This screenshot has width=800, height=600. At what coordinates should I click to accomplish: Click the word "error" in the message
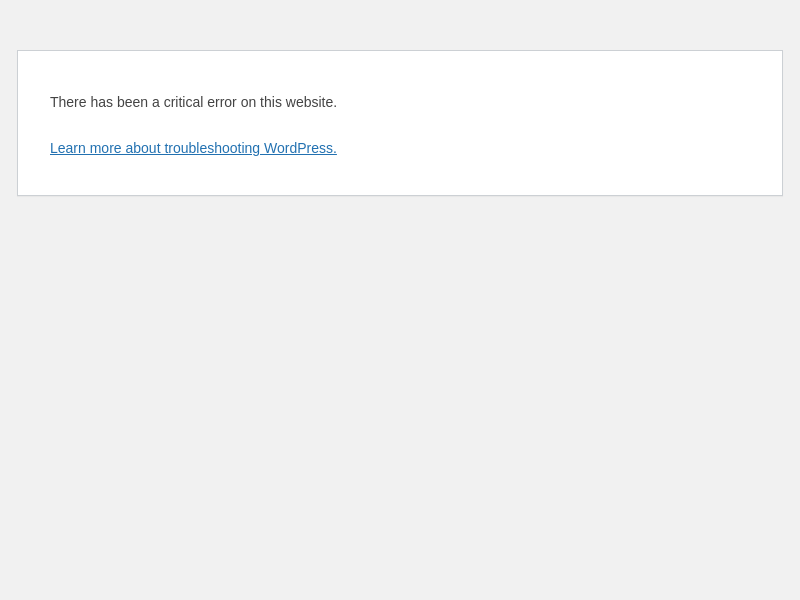point(222,102)
